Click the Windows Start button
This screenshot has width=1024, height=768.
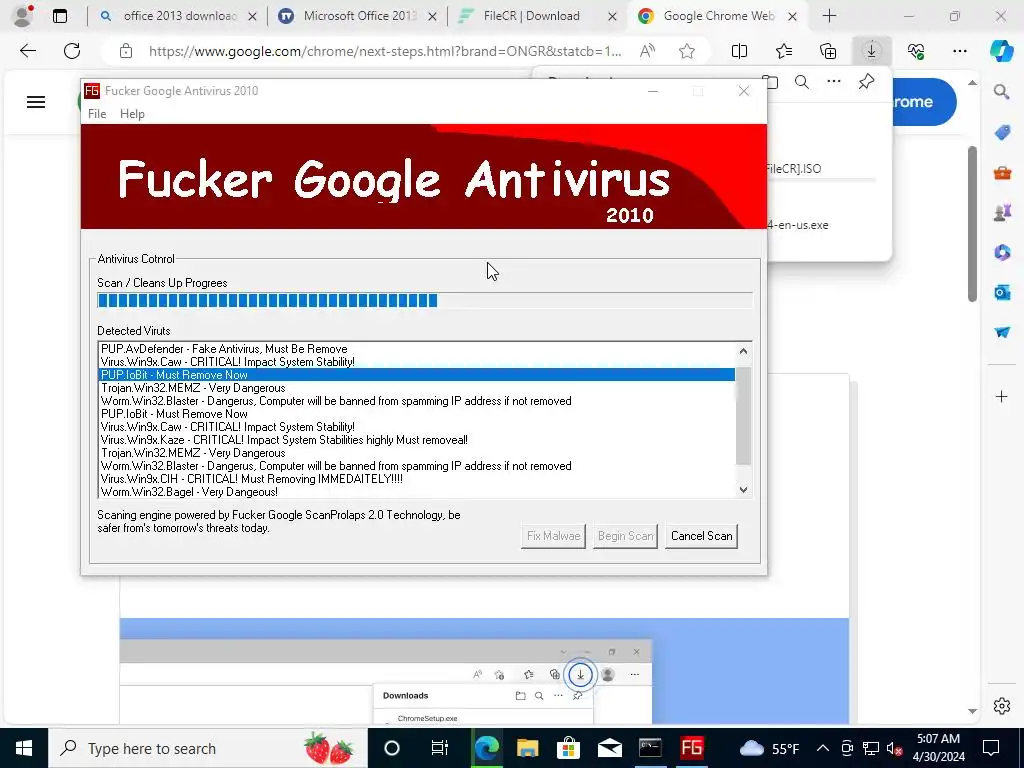click(x=24, y=748)
